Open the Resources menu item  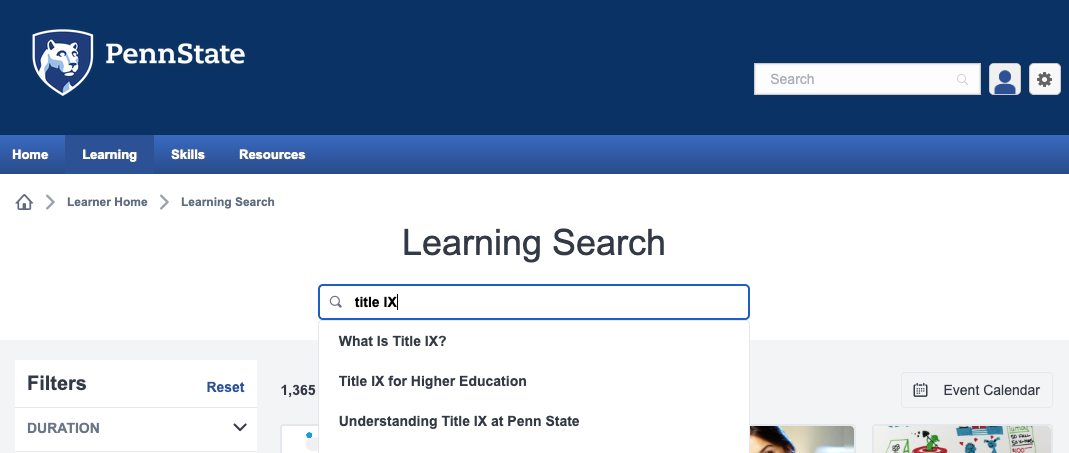click(x=272, y=154)
